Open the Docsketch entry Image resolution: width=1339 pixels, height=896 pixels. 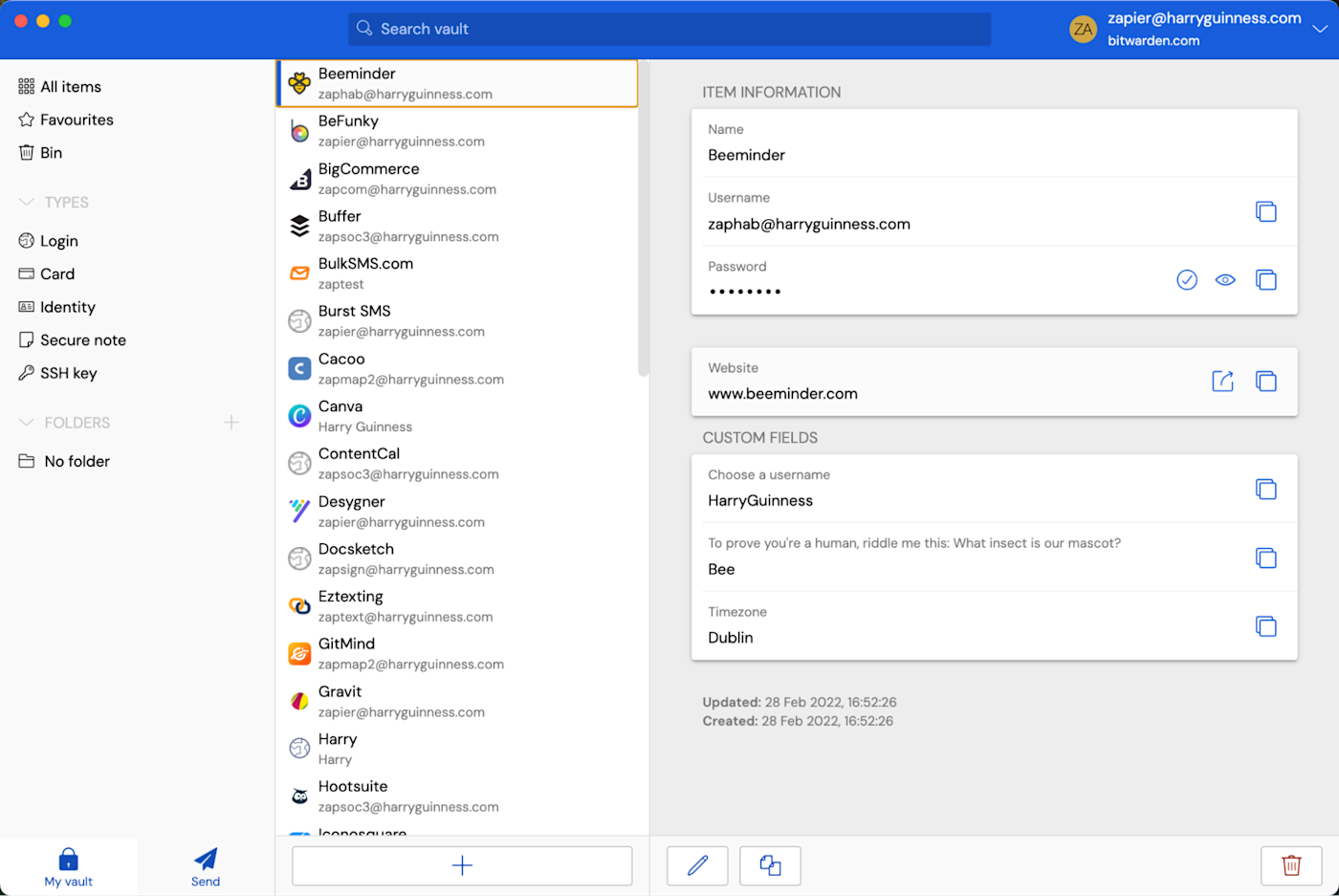click(457, 558)
